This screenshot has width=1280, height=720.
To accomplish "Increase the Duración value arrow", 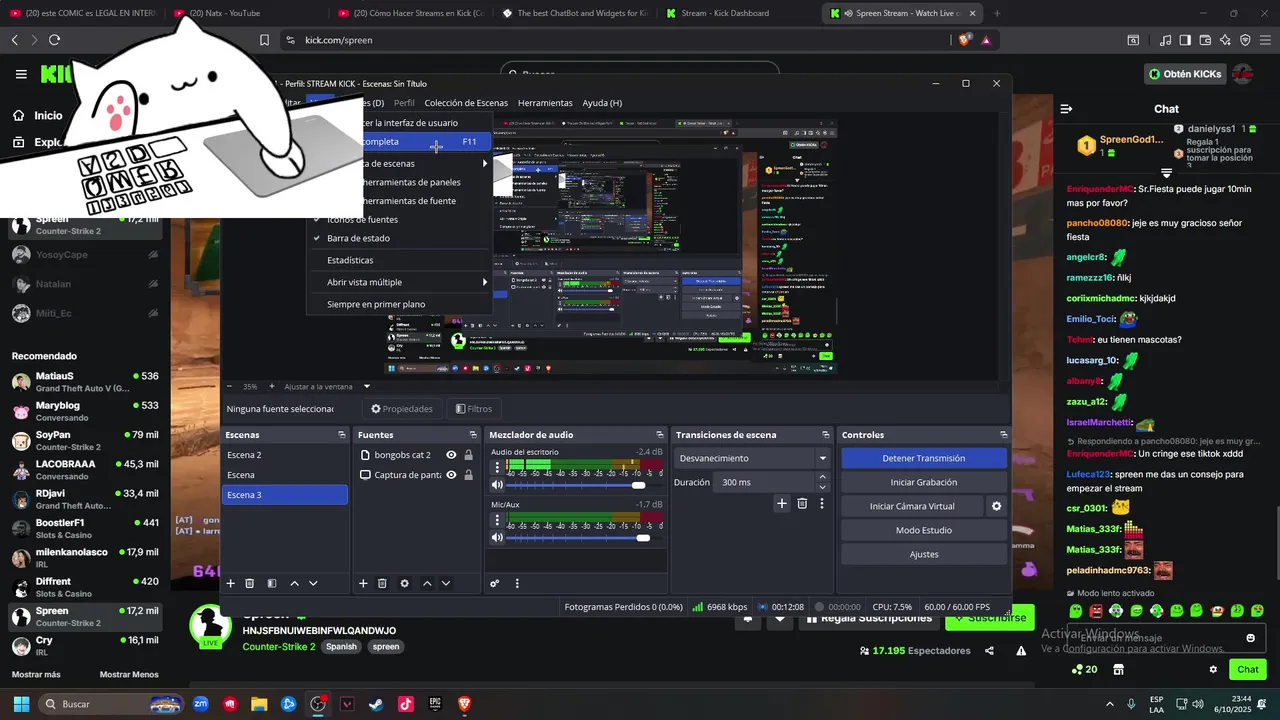I will 822,477.
